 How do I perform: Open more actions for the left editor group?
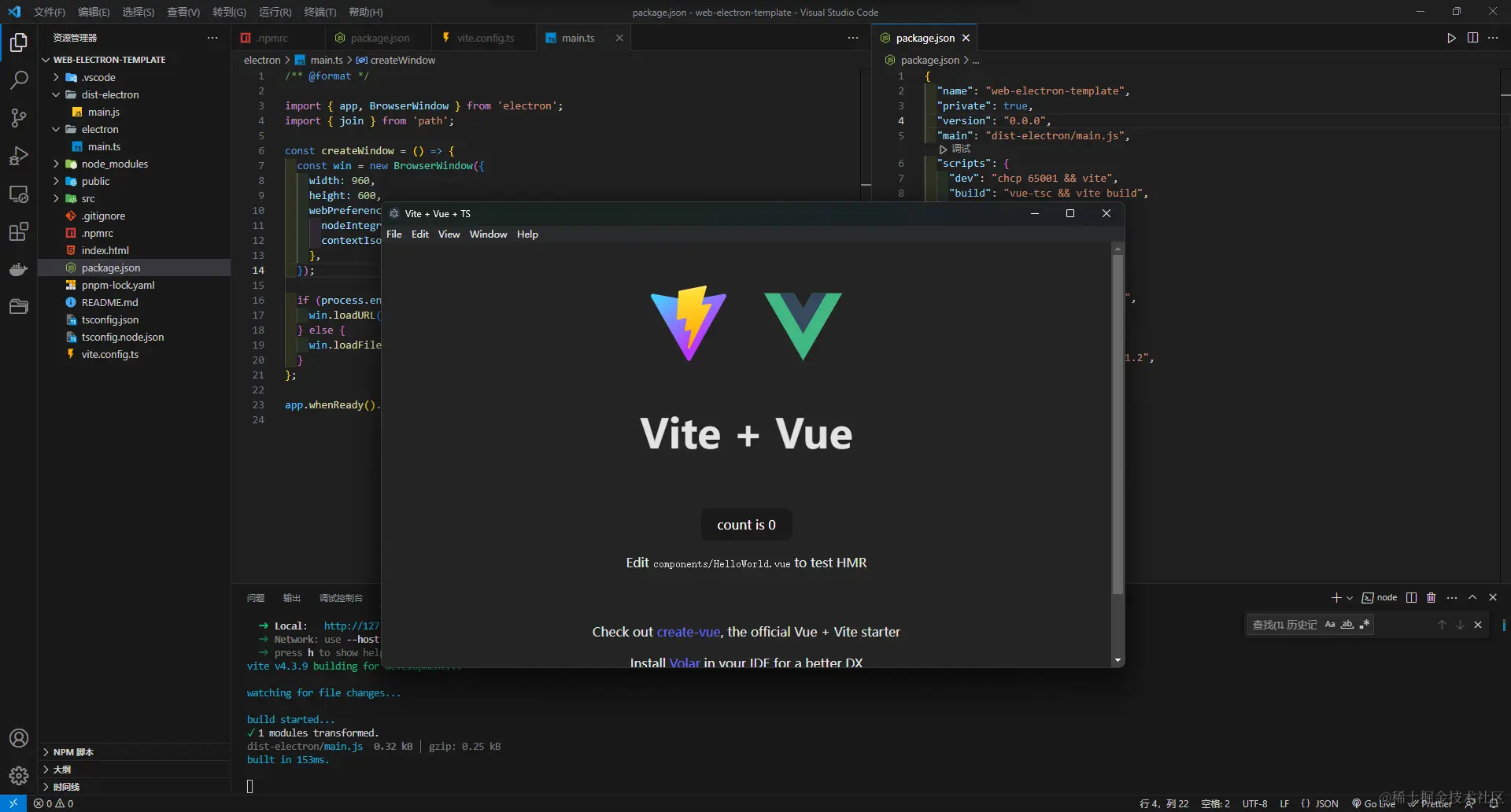(853, 38)
